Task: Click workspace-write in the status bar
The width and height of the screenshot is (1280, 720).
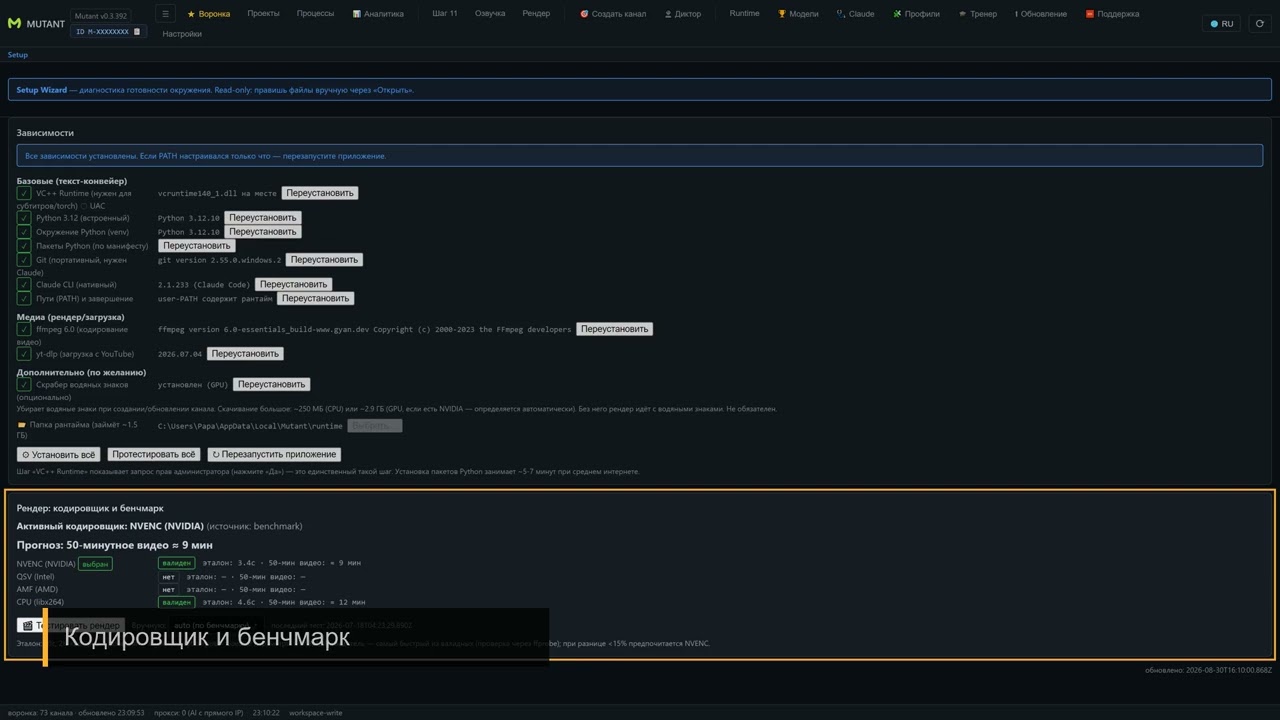Action: click(316, 713)
